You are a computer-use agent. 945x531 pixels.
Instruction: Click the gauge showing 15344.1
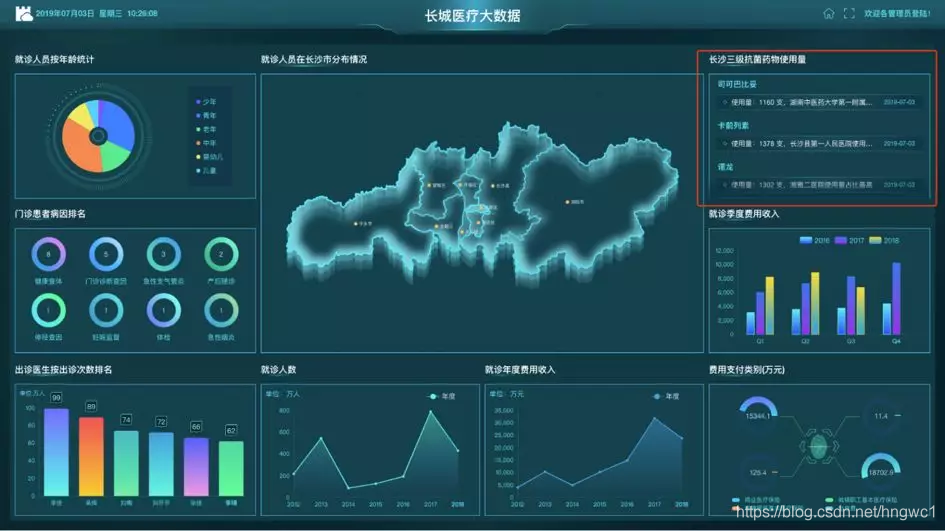pos(758,409)
